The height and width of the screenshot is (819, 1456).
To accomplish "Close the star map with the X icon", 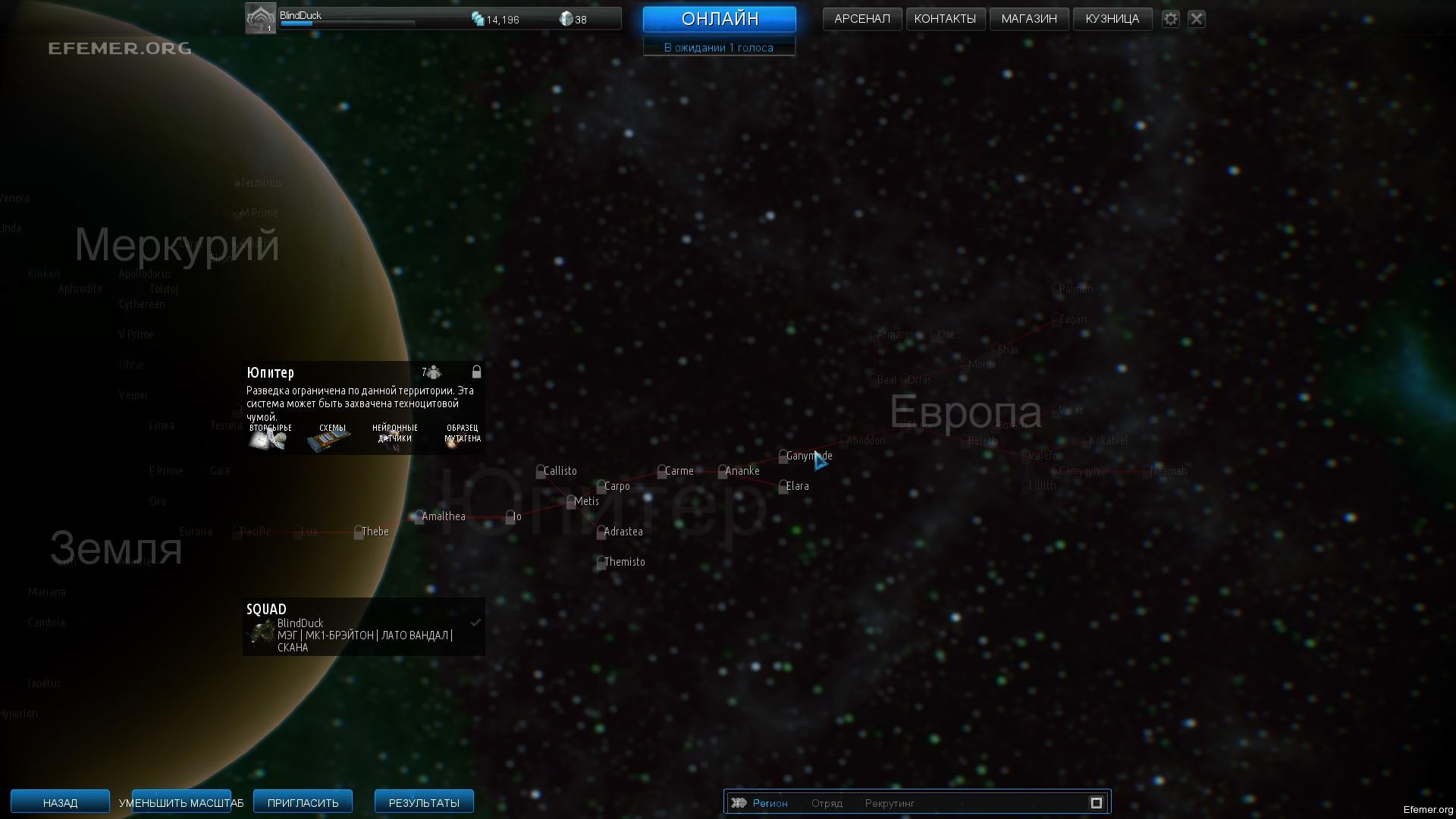I will [x=1197, y=19].
